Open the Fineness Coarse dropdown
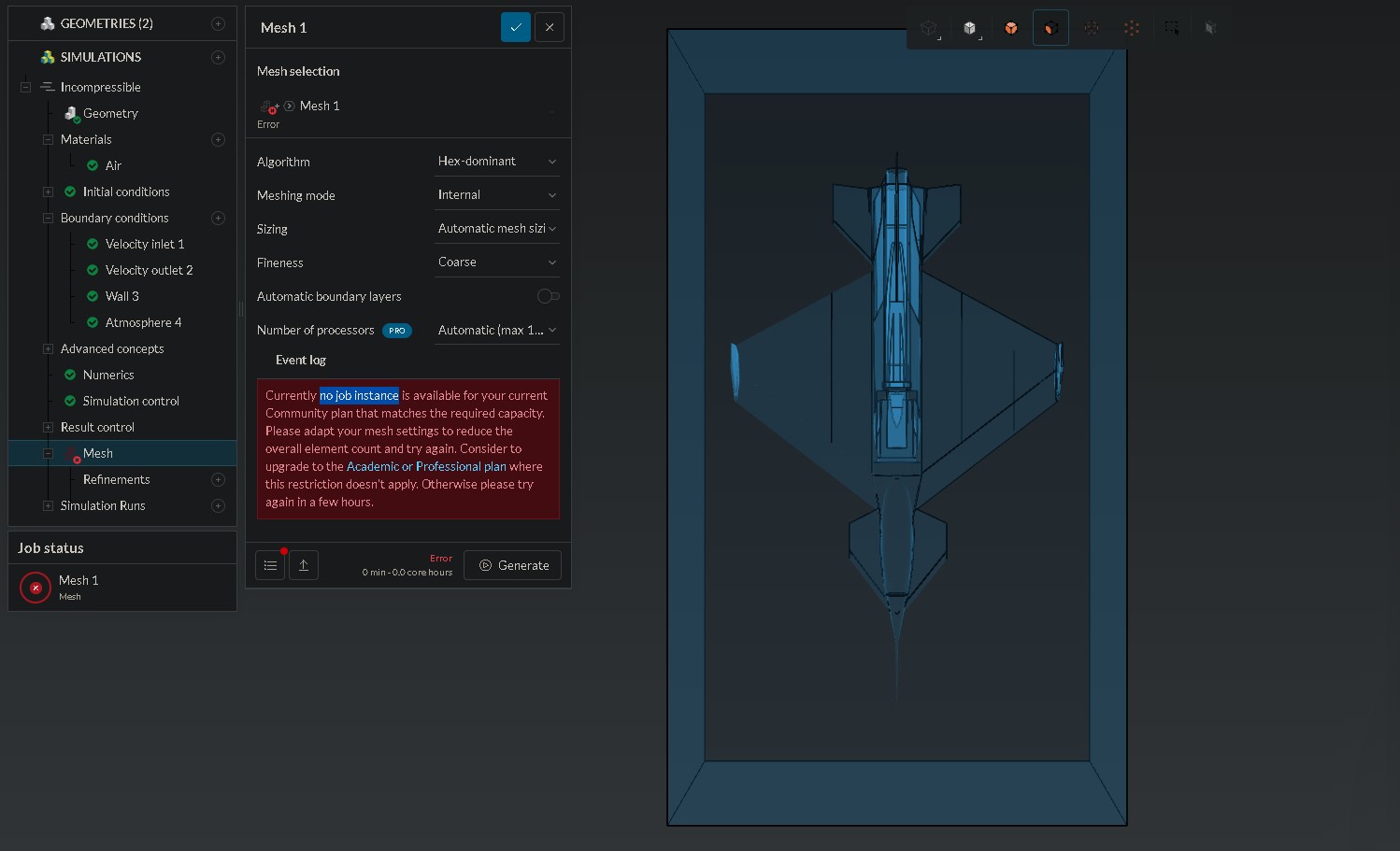The image size is (1400, 851). [497, 262]
